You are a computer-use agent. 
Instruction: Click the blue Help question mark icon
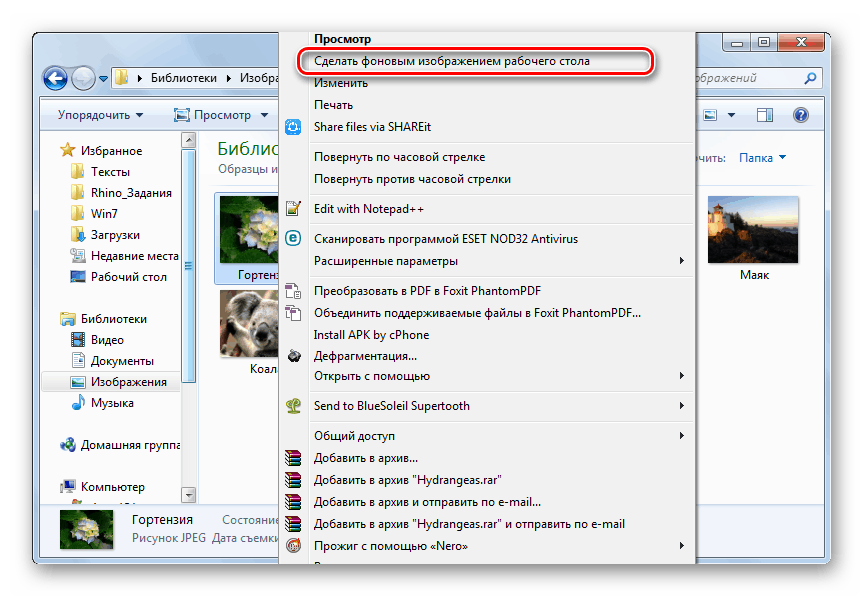pyautogui.click(x=801, y=115)
